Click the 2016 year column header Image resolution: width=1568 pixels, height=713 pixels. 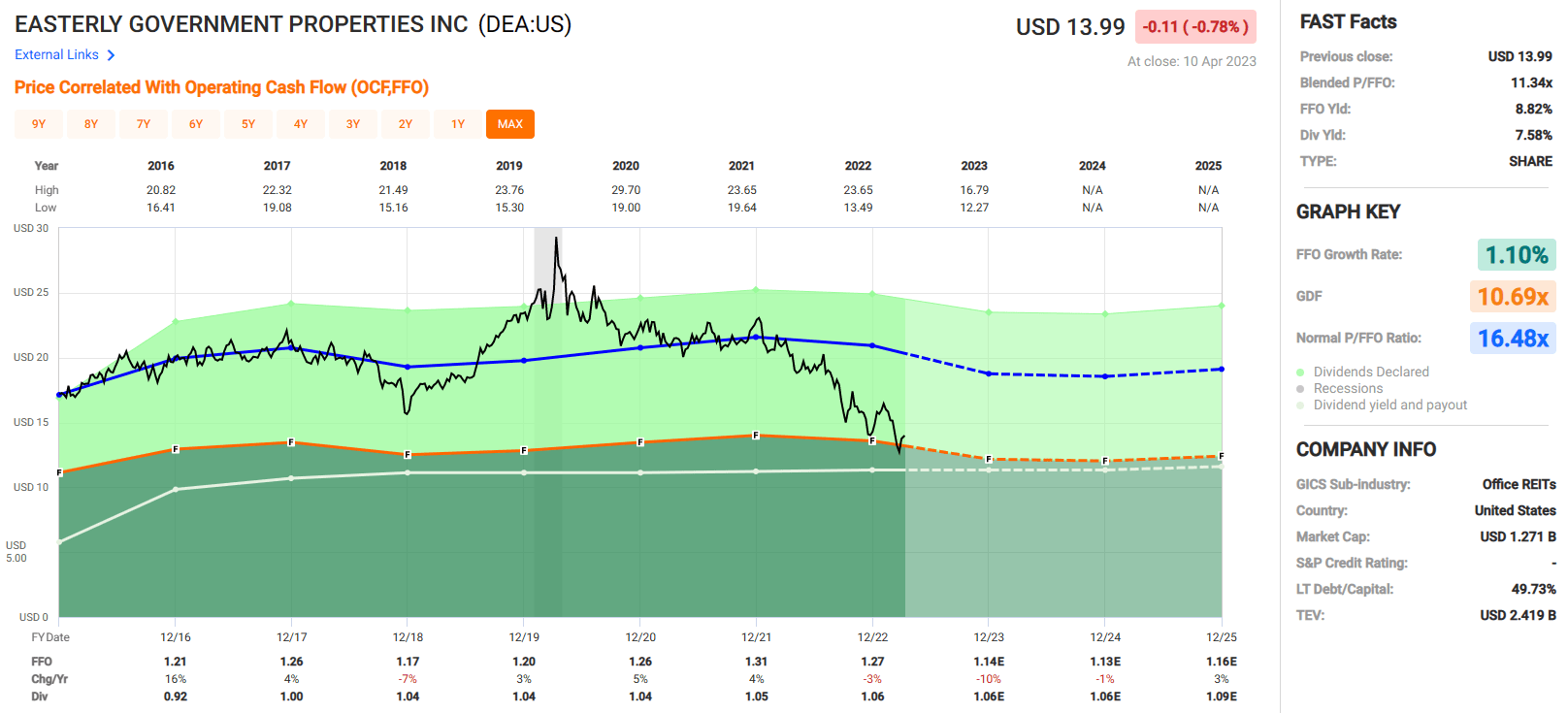point(161,166)
